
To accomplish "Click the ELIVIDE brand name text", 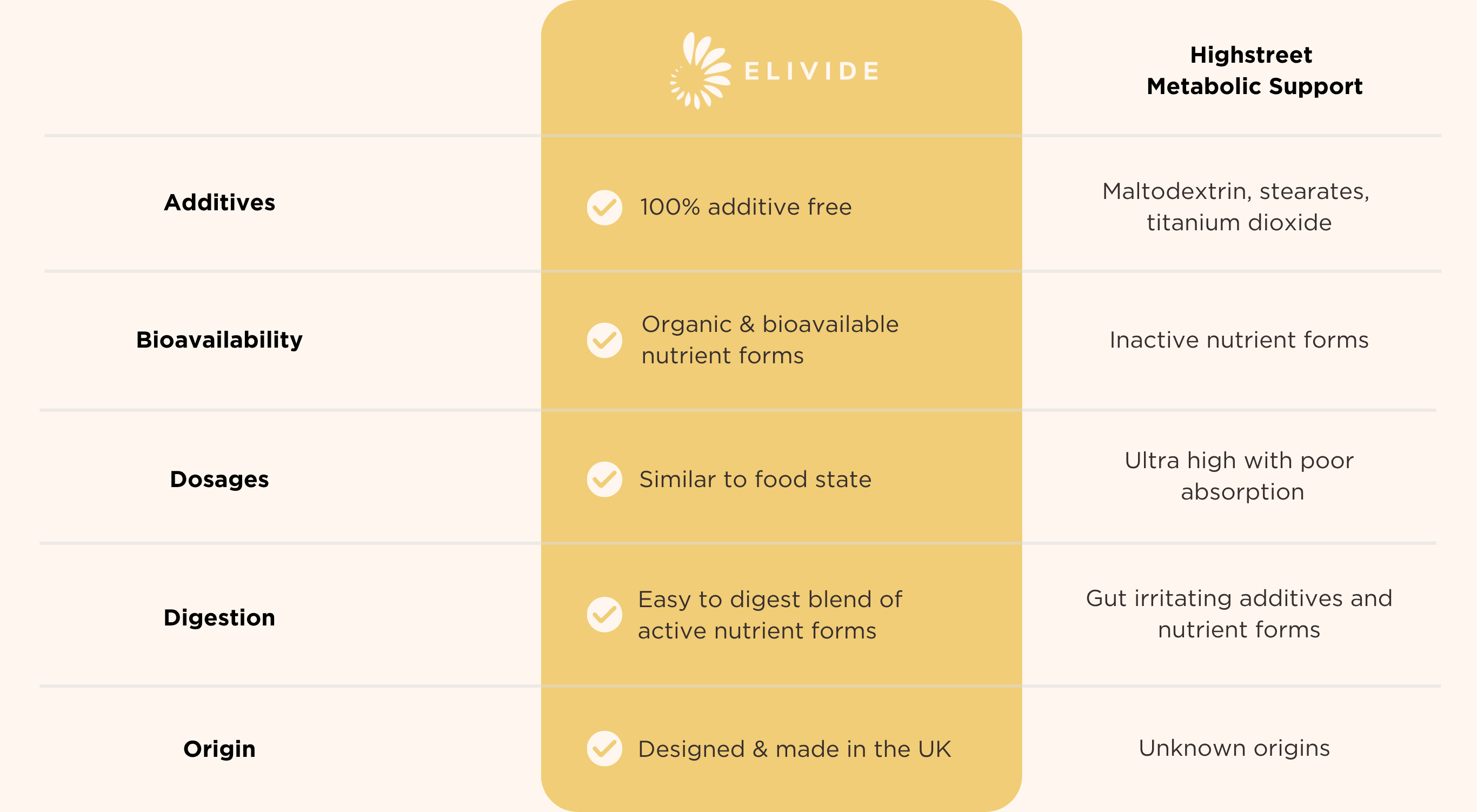I will (811, 72).
